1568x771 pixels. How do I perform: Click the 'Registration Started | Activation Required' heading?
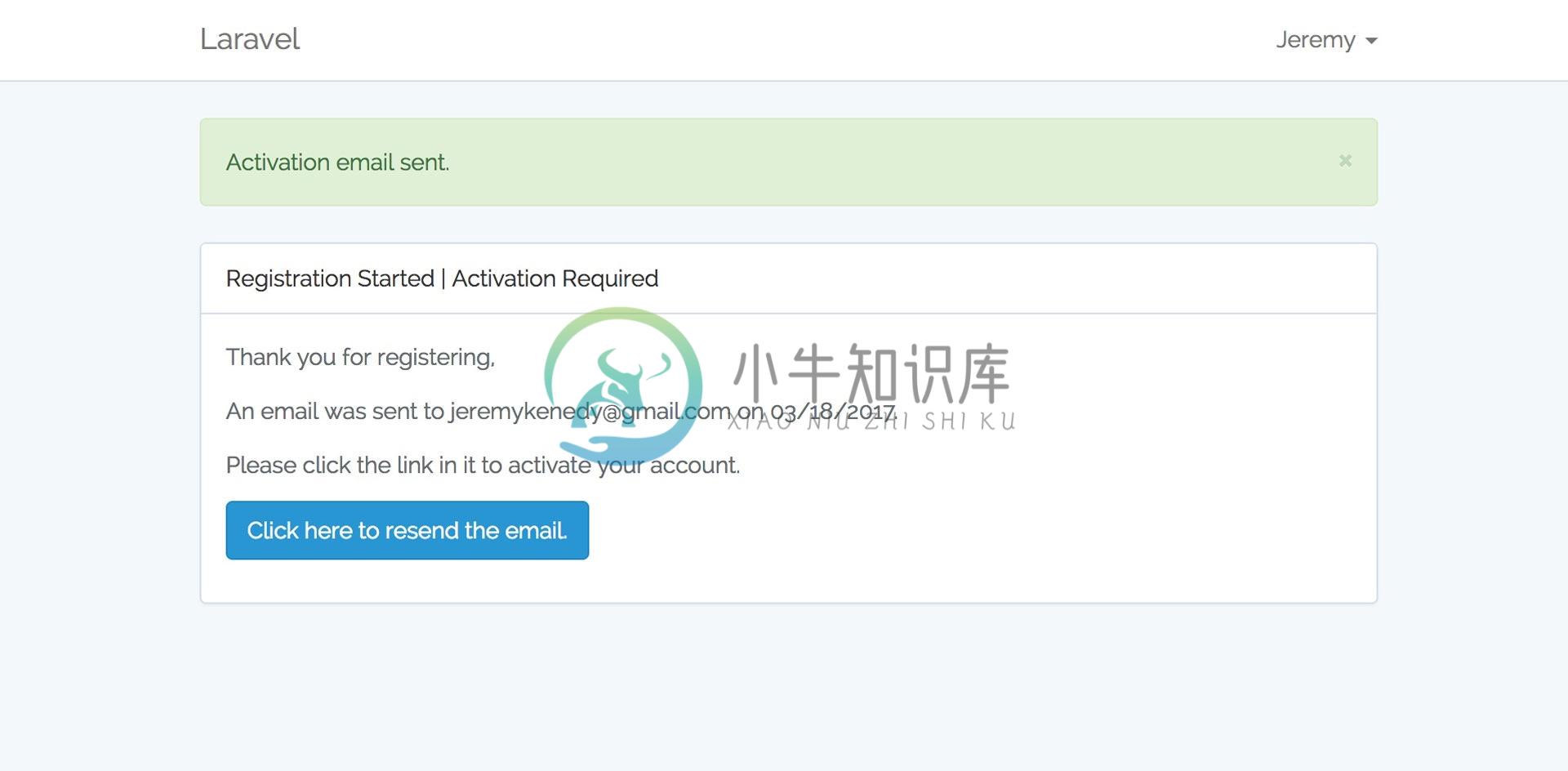tap(442, 279)
